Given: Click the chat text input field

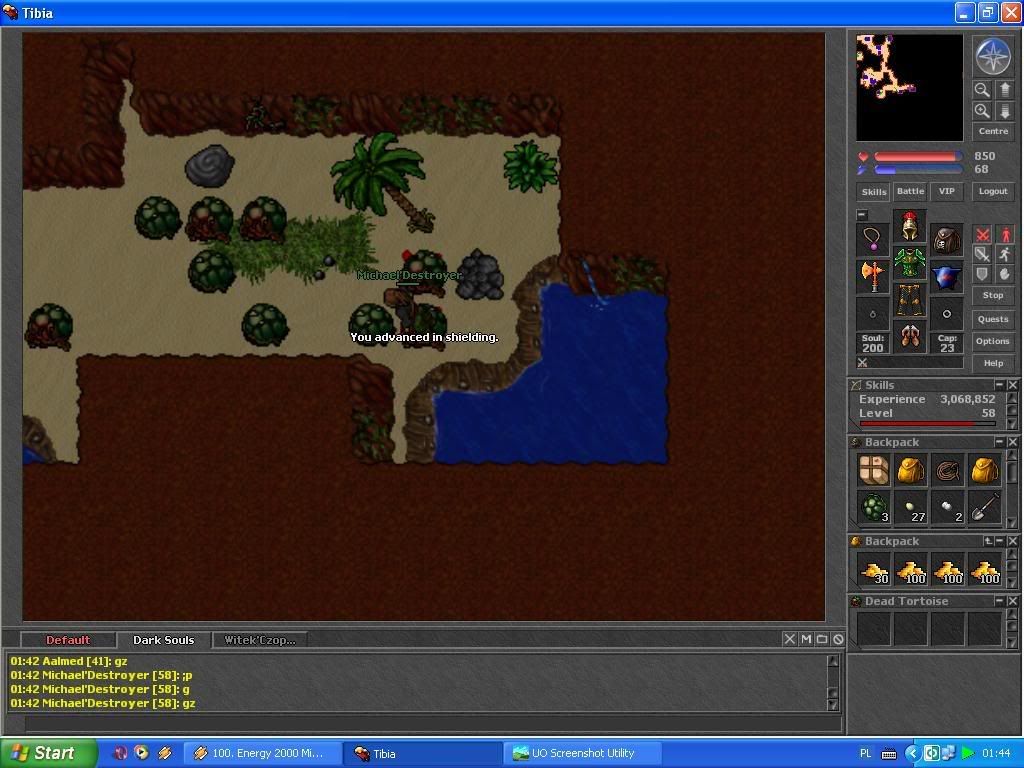Looking at the screenshot, I should click(x=433, y=723).
